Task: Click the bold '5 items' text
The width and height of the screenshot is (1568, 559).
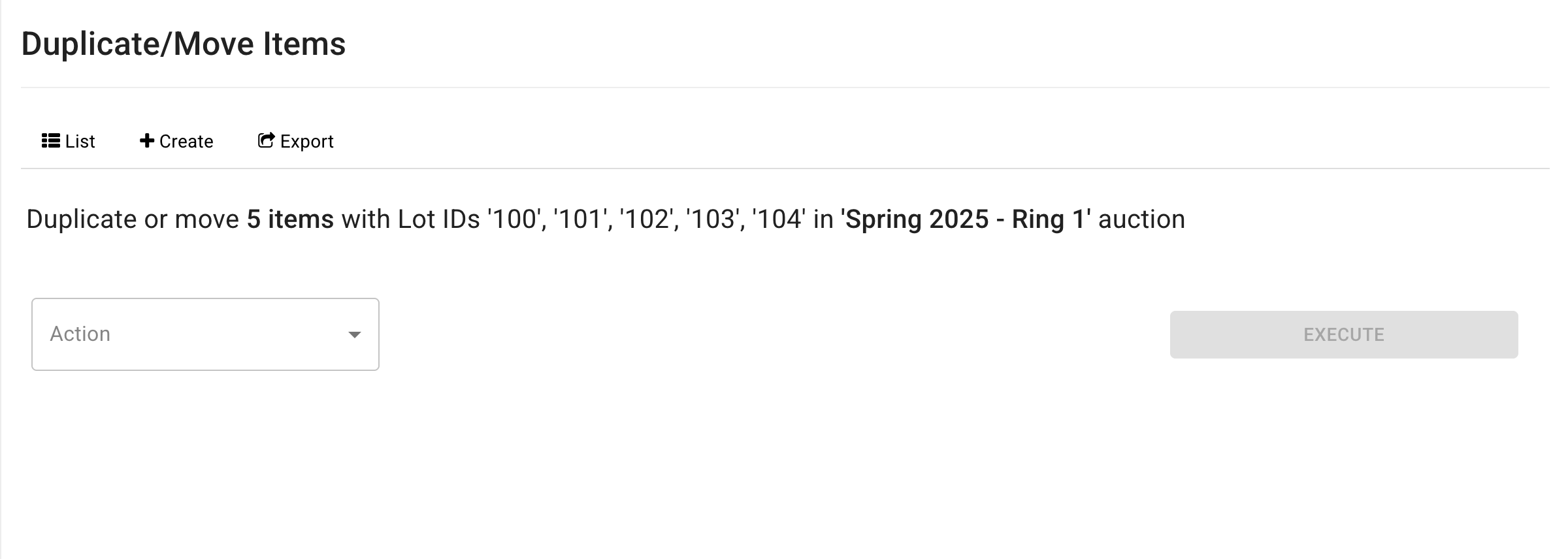Action: click(x=290, y=219)
